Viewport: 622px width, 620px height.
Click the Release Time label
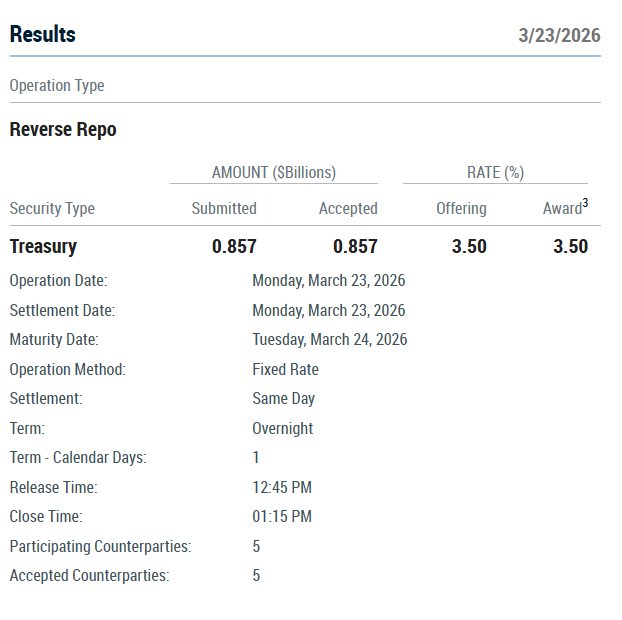tap(54, 488)
